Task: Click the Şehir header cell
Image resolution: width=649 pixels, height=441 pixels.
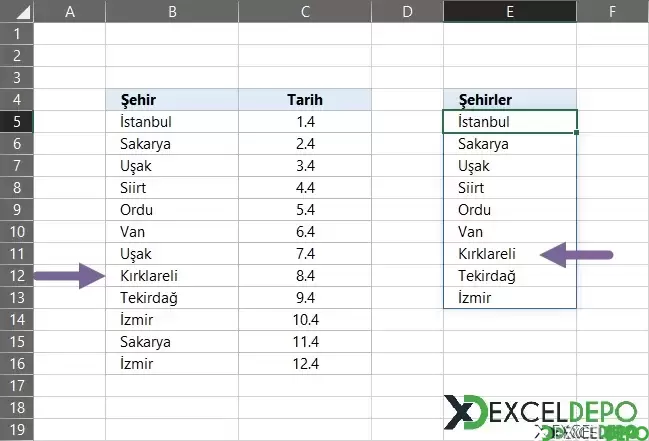Action: click(172, 100)
